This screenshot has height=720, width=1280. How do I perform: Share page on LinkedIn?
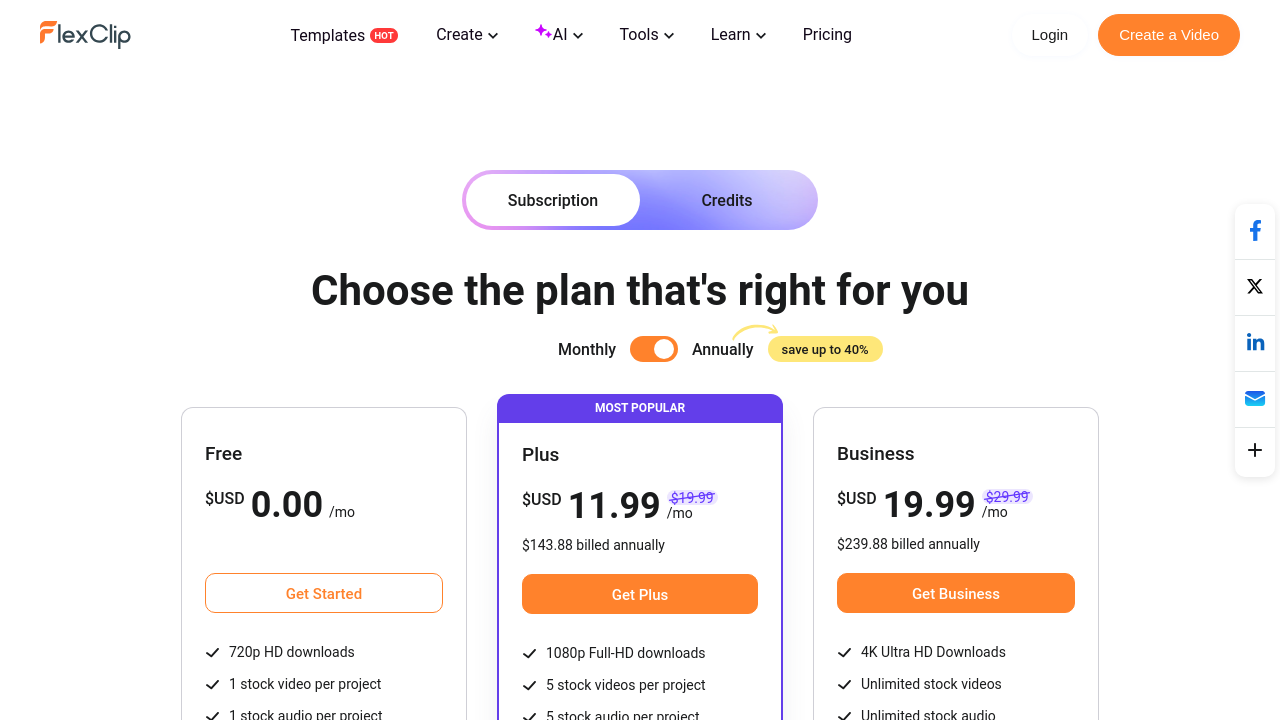[1255, 343]
